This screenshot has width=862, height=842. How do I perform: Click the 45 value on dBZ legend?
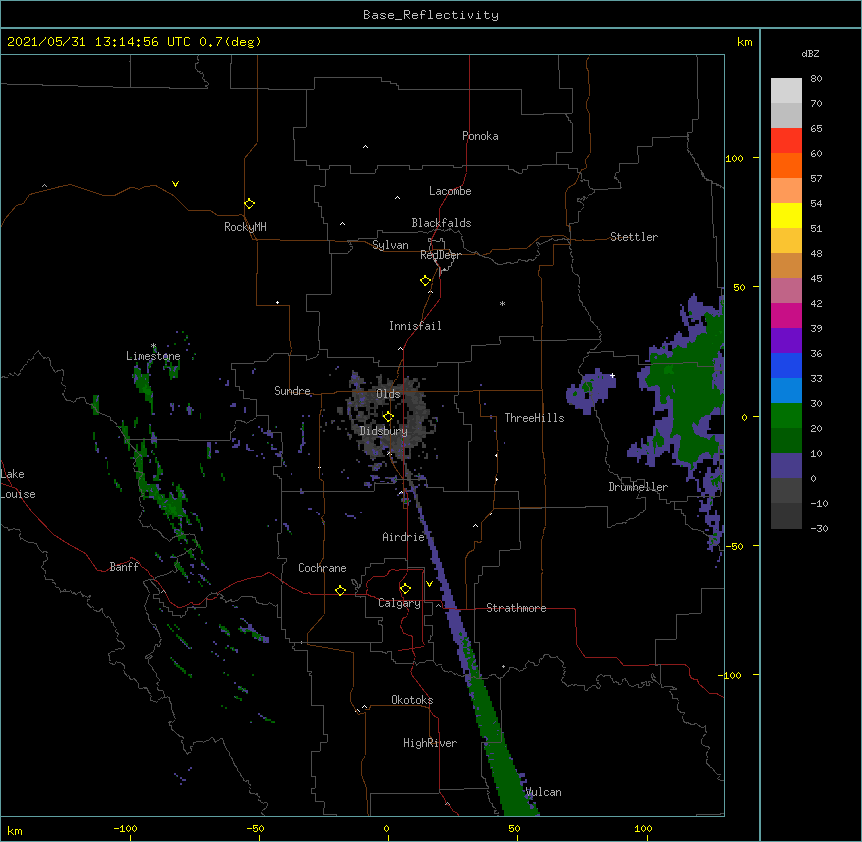816,279
